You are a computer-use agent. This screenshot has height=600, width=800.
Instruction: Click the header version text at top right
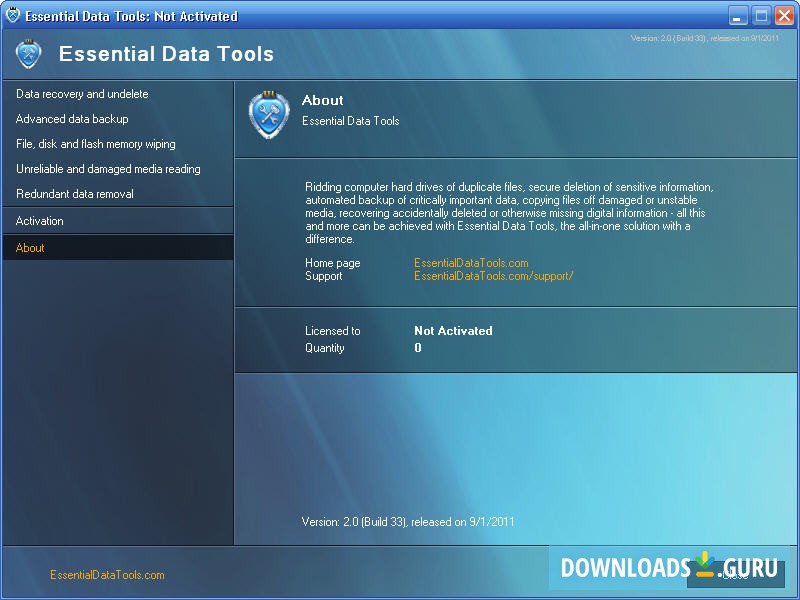pyautogui.click(x=705, y=38)
